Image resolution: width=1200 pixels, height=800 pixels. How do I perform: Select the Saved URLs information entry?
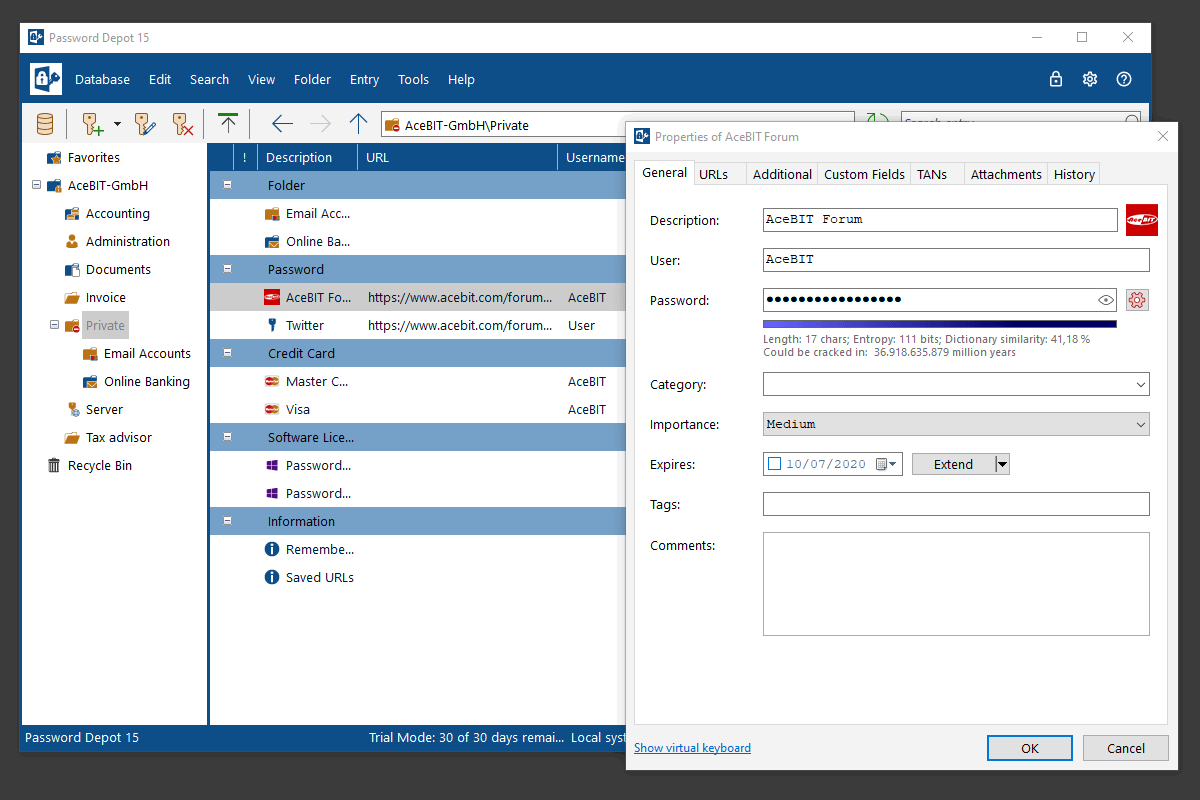pos(417,577)
